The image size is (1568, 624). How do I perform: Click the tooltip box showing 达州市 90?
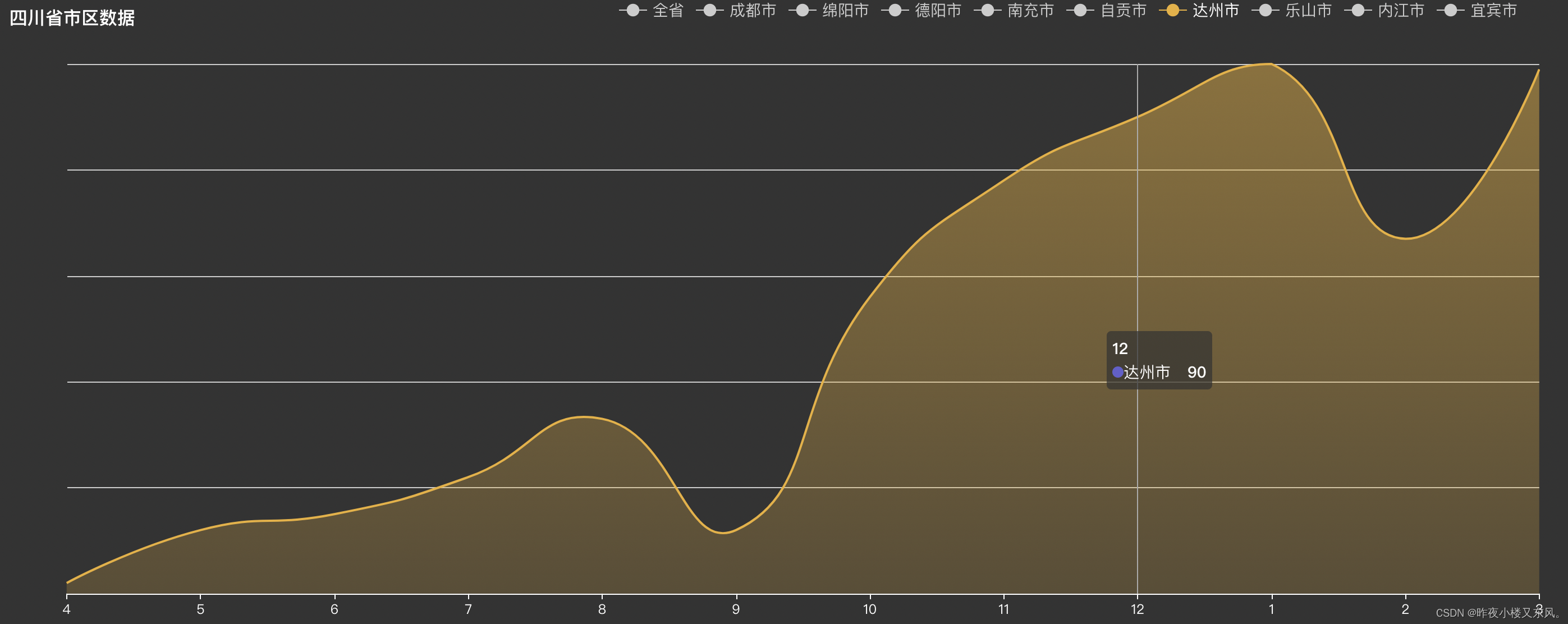[1158, 360]
